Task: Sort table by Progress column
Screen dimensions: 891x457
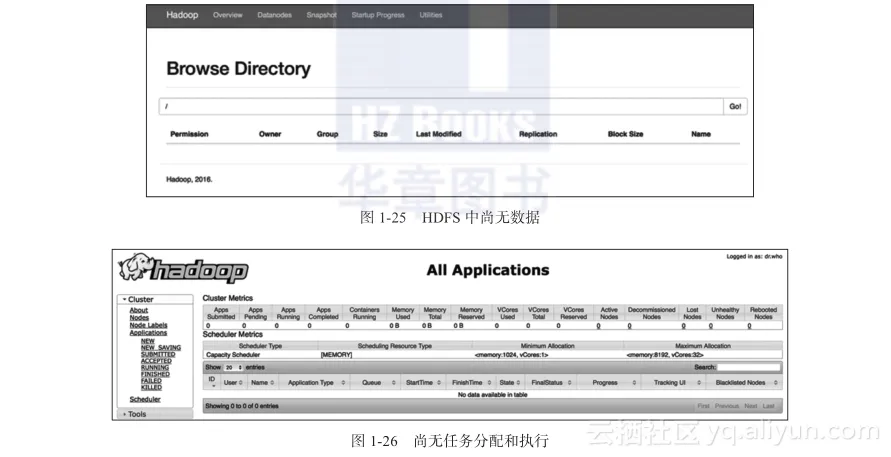Action: coord(609,383)
